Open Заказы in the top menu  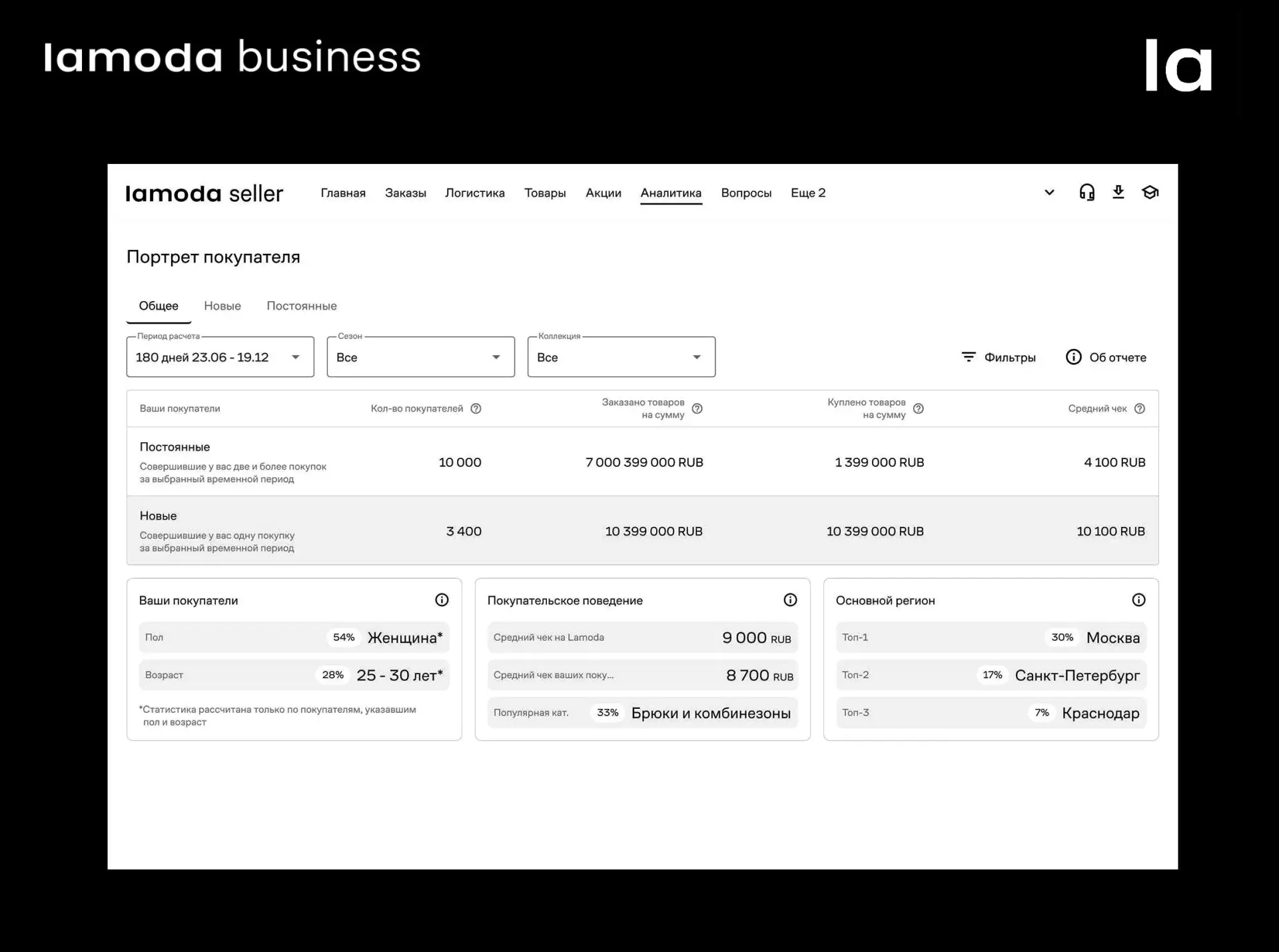coord(406,193)
